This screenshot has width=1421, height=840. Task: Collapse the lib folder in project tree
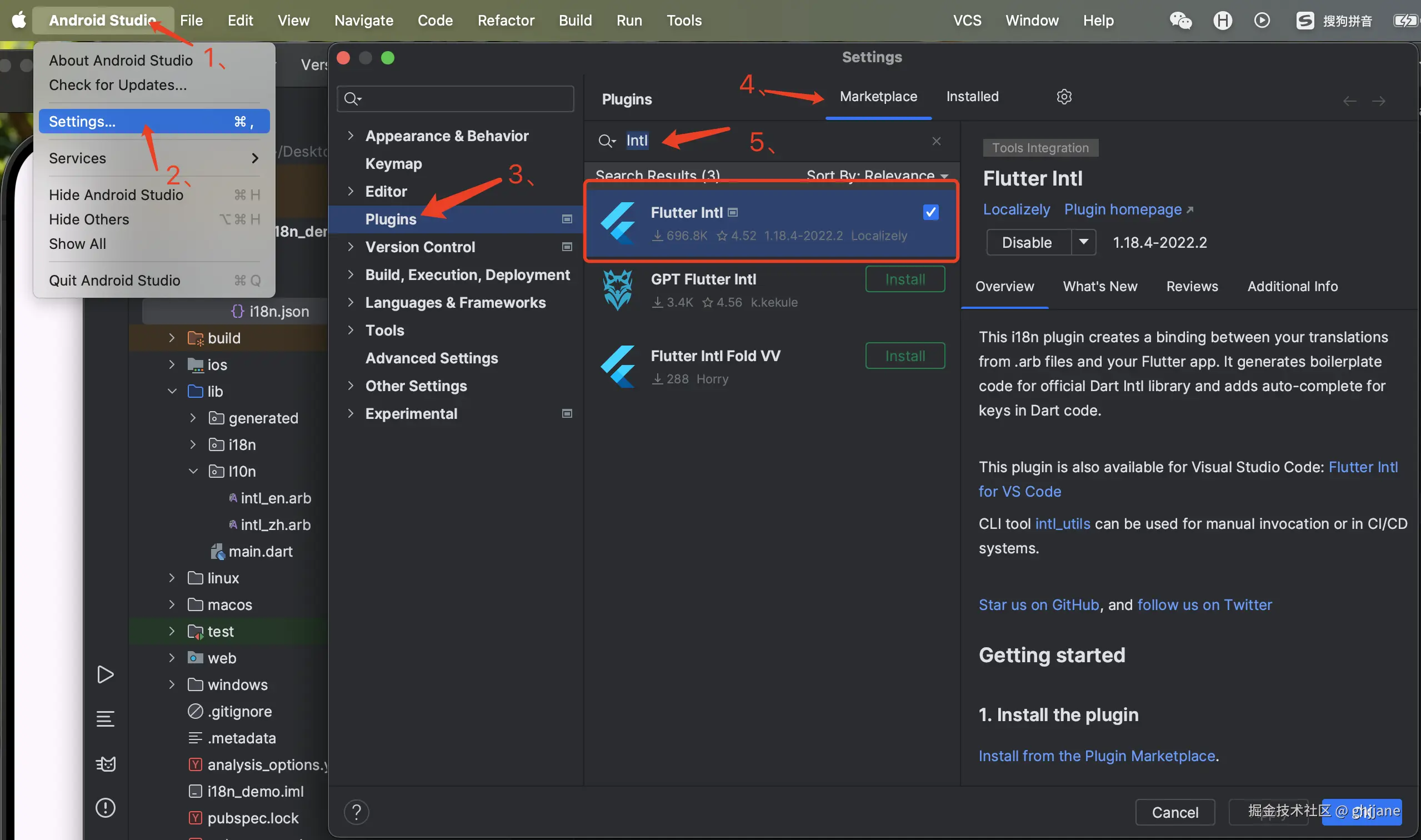click(172, 391)
